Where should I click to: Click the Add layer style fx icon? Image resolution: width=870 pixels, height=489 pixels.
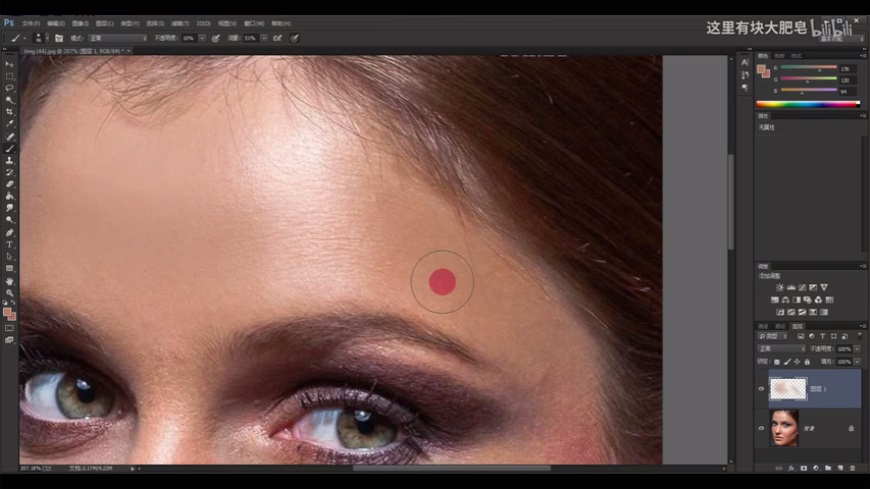(791, 467)
